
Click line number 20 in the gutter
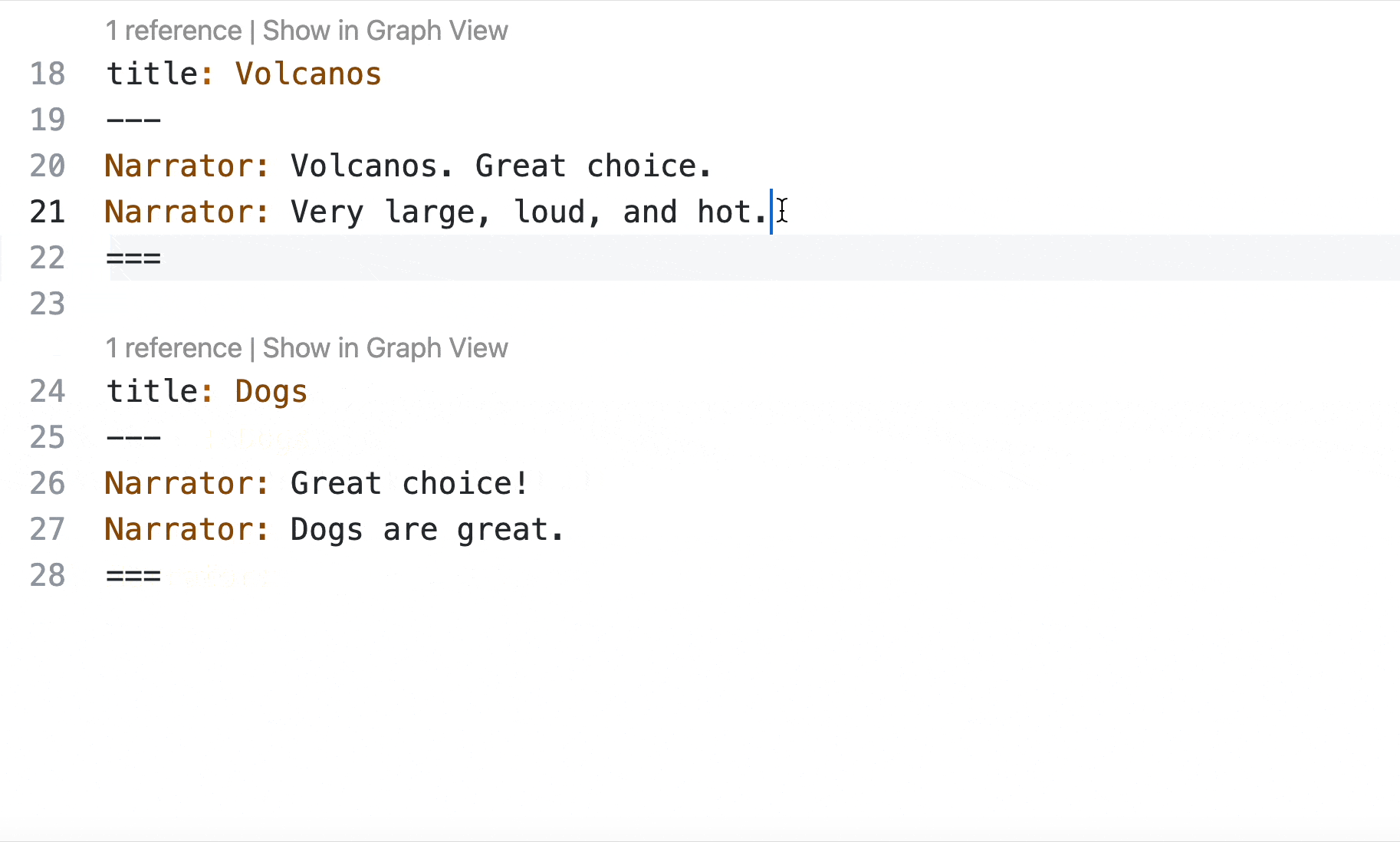[x=48, y=166]
